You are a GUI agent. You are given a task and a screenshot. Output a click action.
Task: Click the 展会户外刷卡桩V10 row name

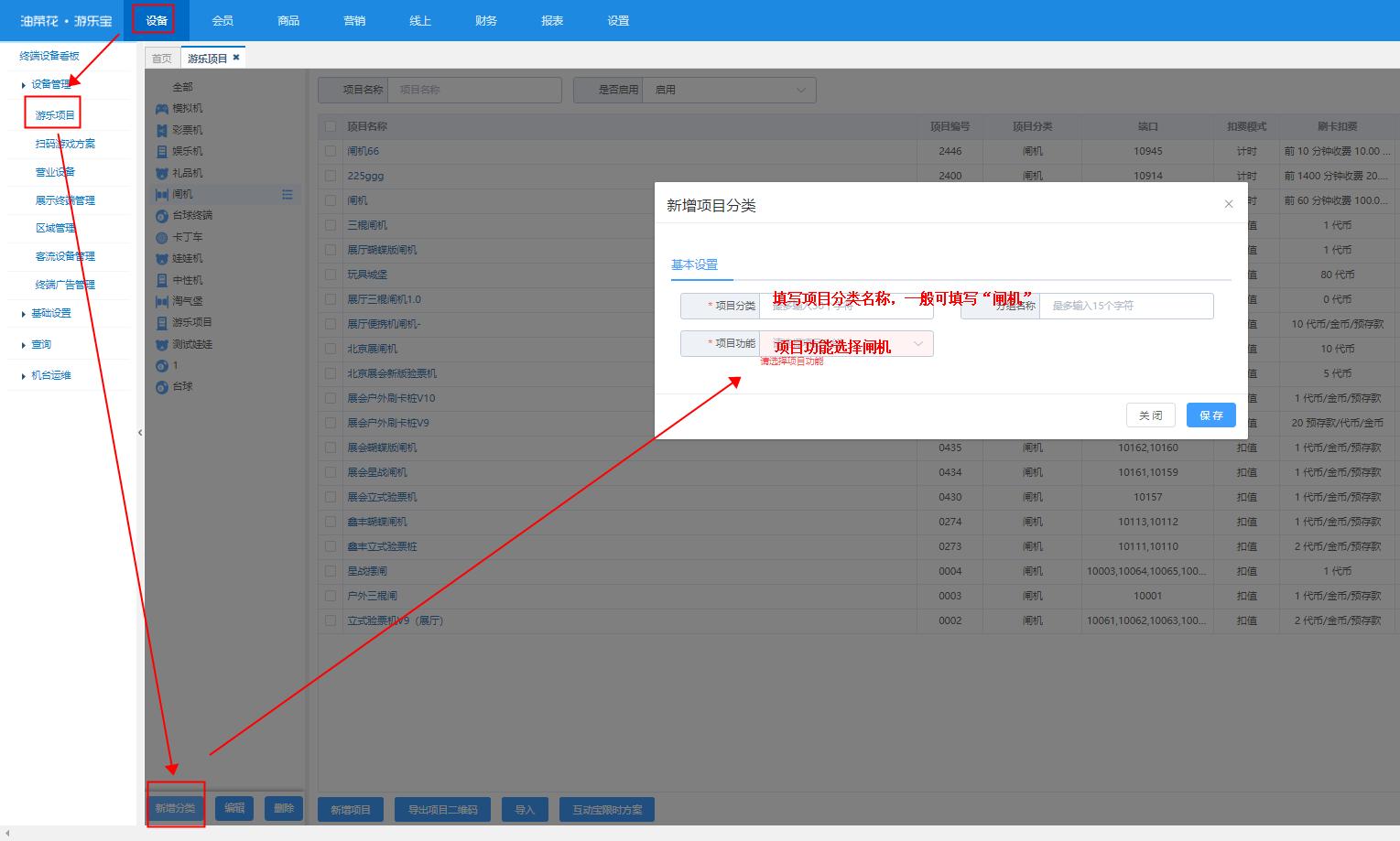(x=391, y=398)
